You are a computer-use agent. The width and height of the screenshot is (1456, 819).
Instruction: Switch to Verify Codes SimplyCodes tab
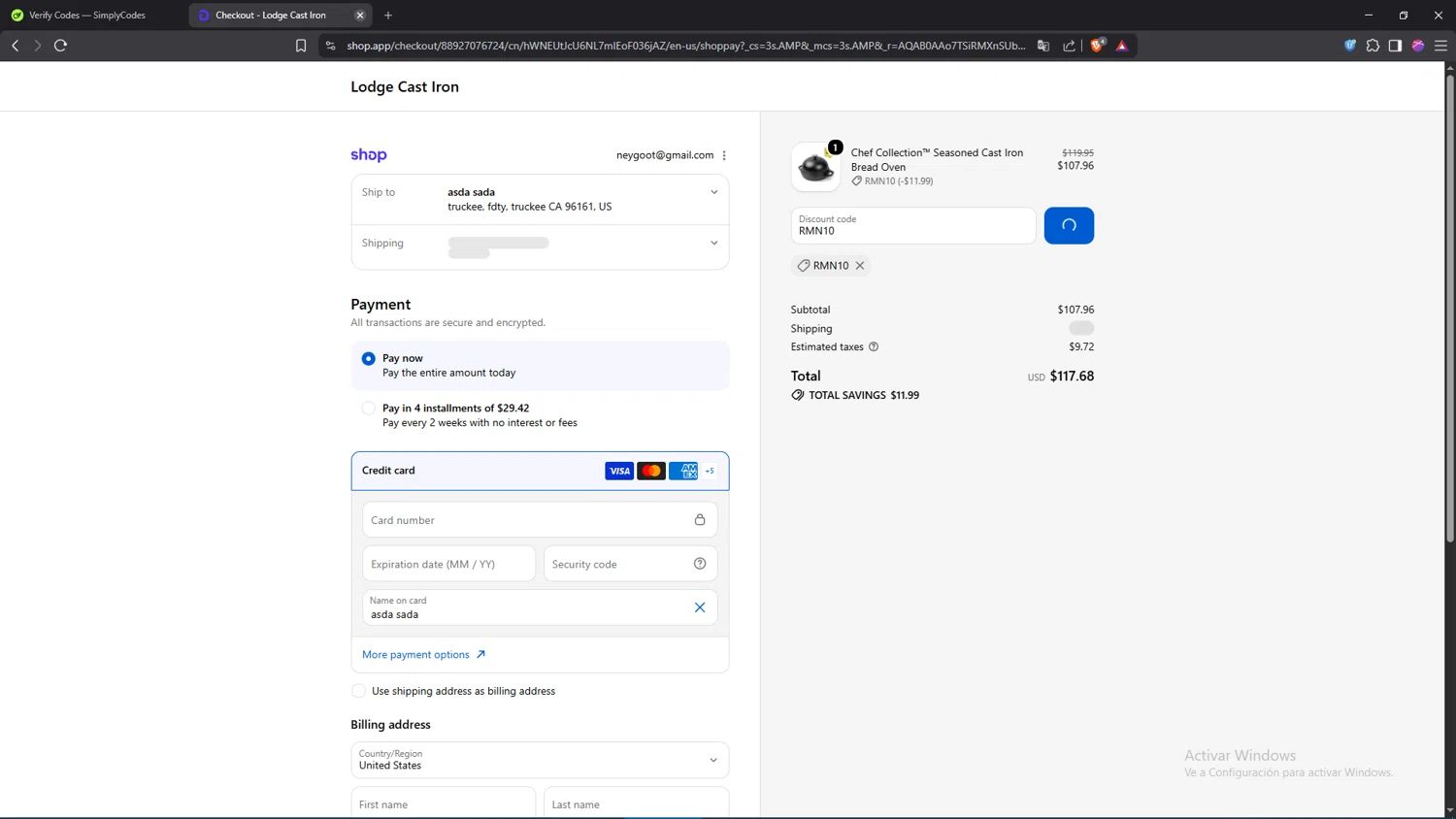92,16
